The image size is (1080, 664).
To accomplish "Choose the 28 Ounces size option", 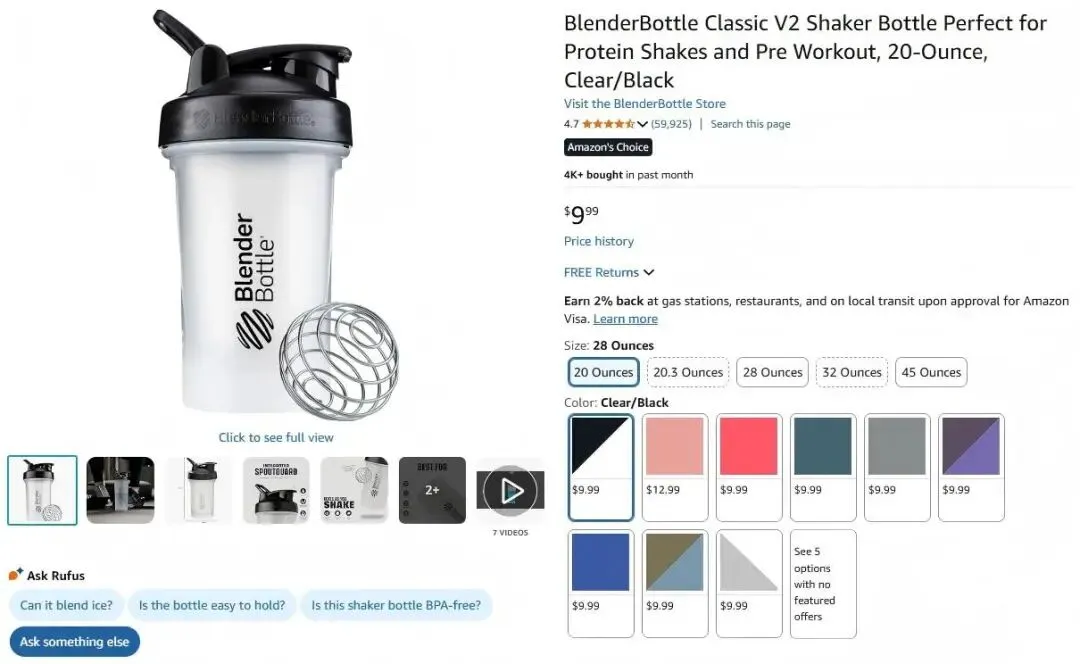I will coord(772,372).
